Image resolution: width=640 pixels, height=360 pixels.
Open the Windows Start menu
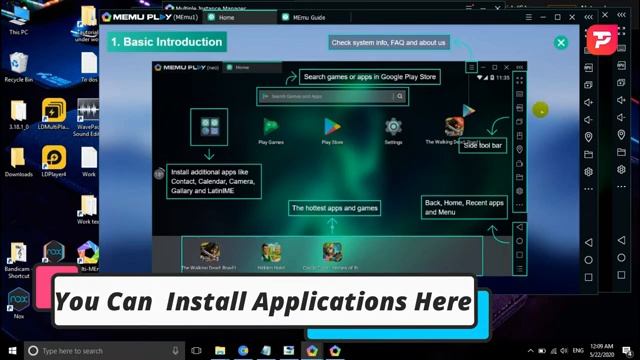[x=12, y=351]
